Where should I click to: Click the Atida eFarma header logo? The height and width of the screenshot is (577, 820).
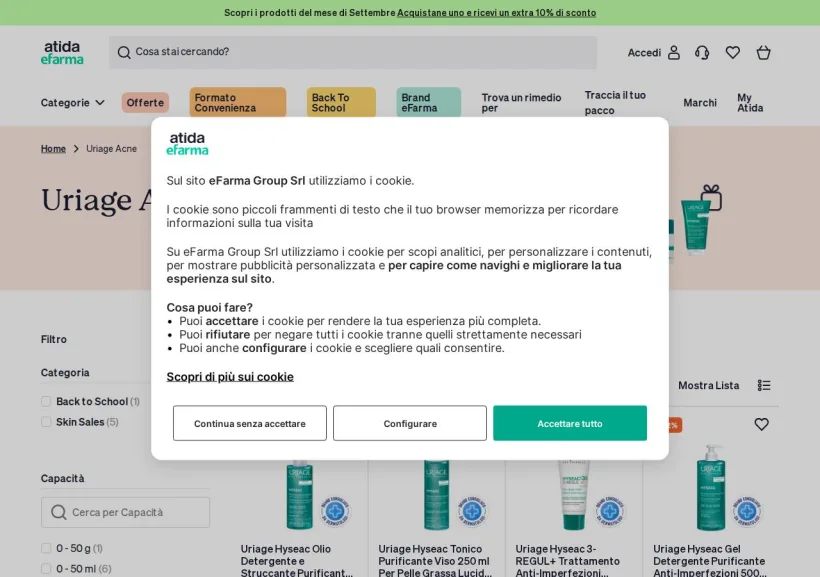click(x=62, y=52)
